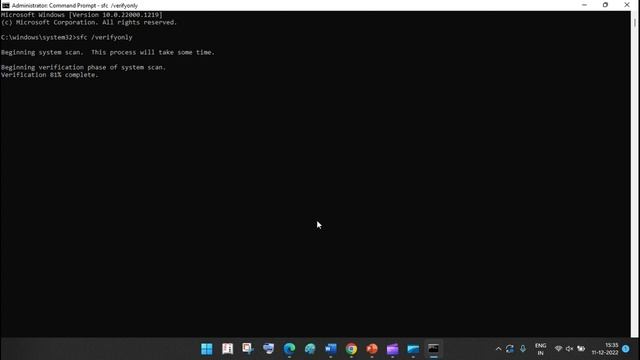Screen dimensions: 640x360
Task: Click the Command Prompt vertical scrollbar
Action: click(635, 174)
